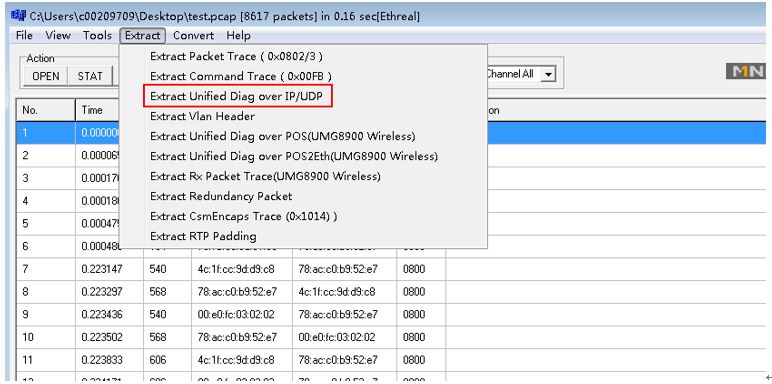Viewport: 772px width, 384px height.
Task: Click length 540 in row 7
Action: pyautogui.click(x=158, y=269)
